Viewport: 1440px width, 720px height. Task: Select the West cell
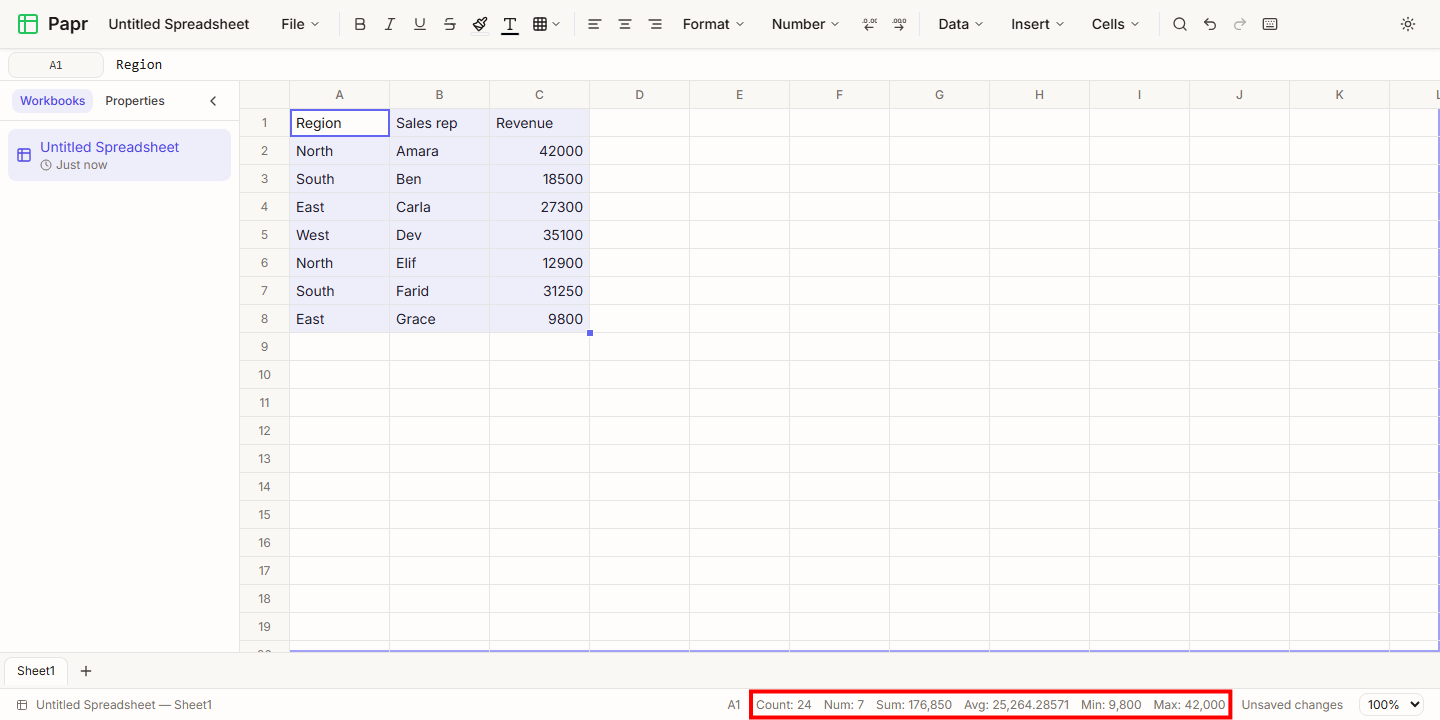point(339,235)
